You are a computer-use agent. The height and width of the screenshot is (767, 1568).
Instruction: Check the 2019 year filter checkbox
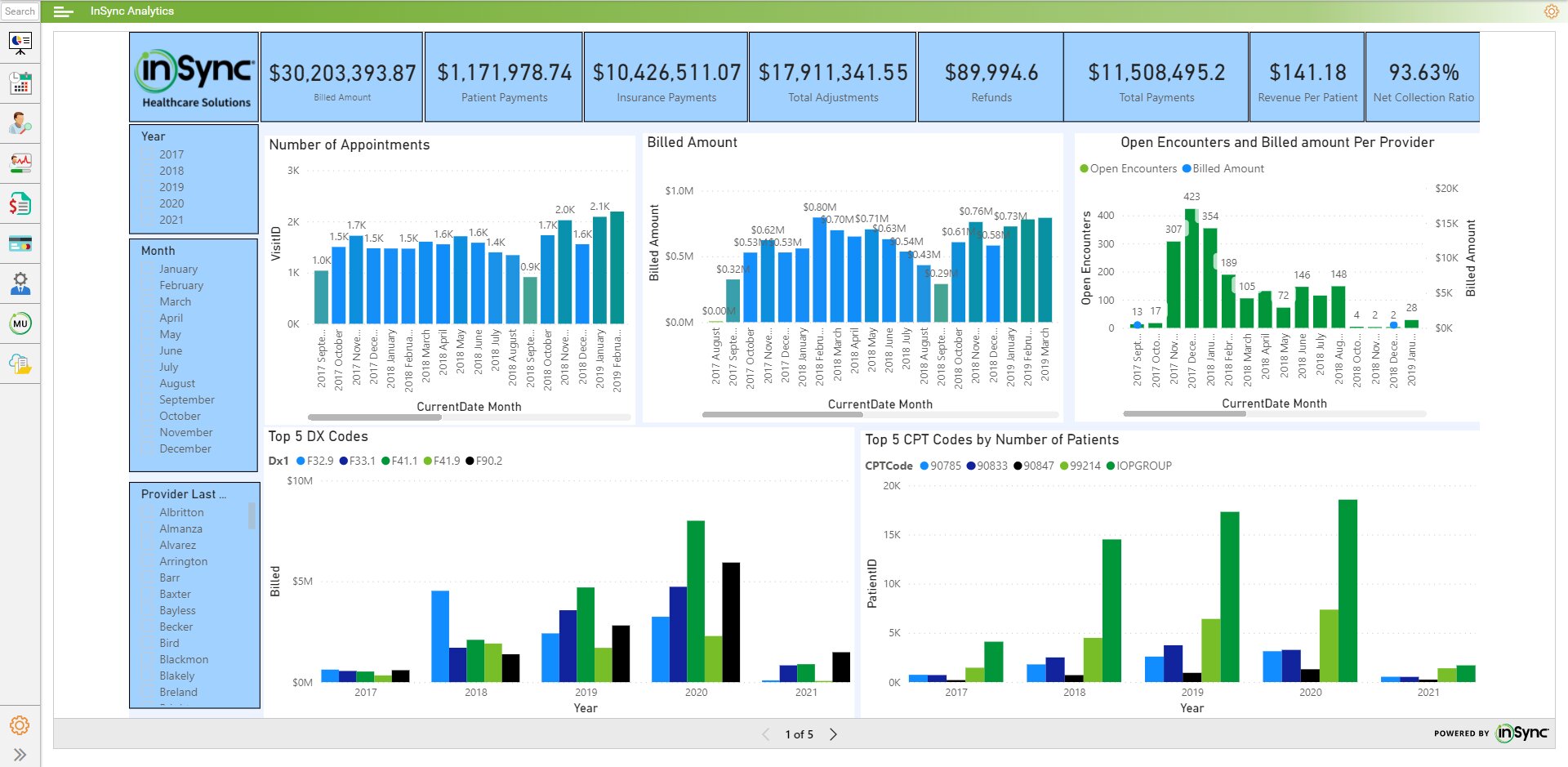click(x=149, y=187)
